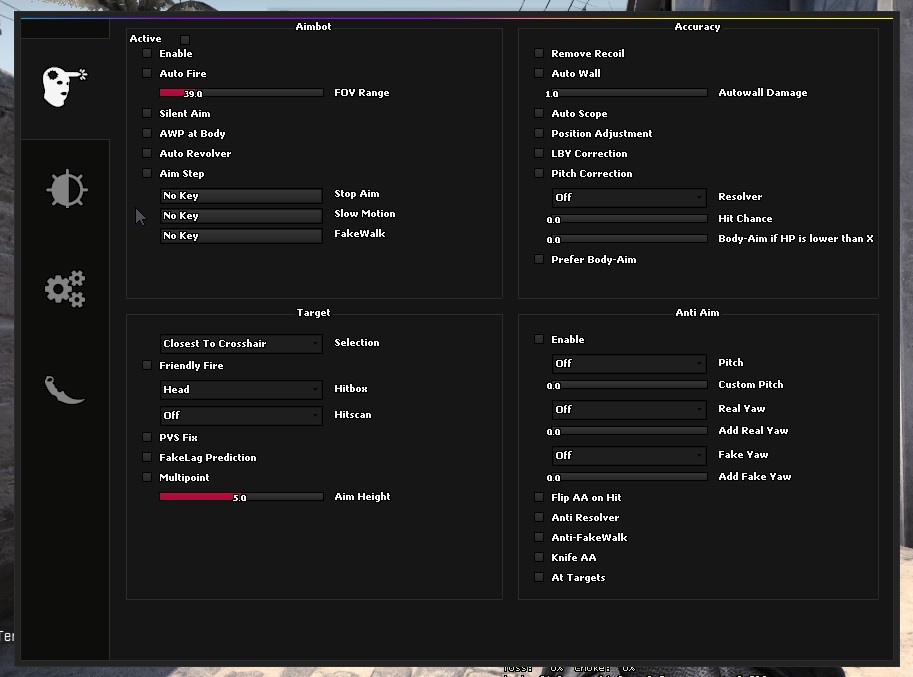The image size is (913, 677).
Task: Tick the Auto Fire checkbox
Action: [x=148, y=74]
